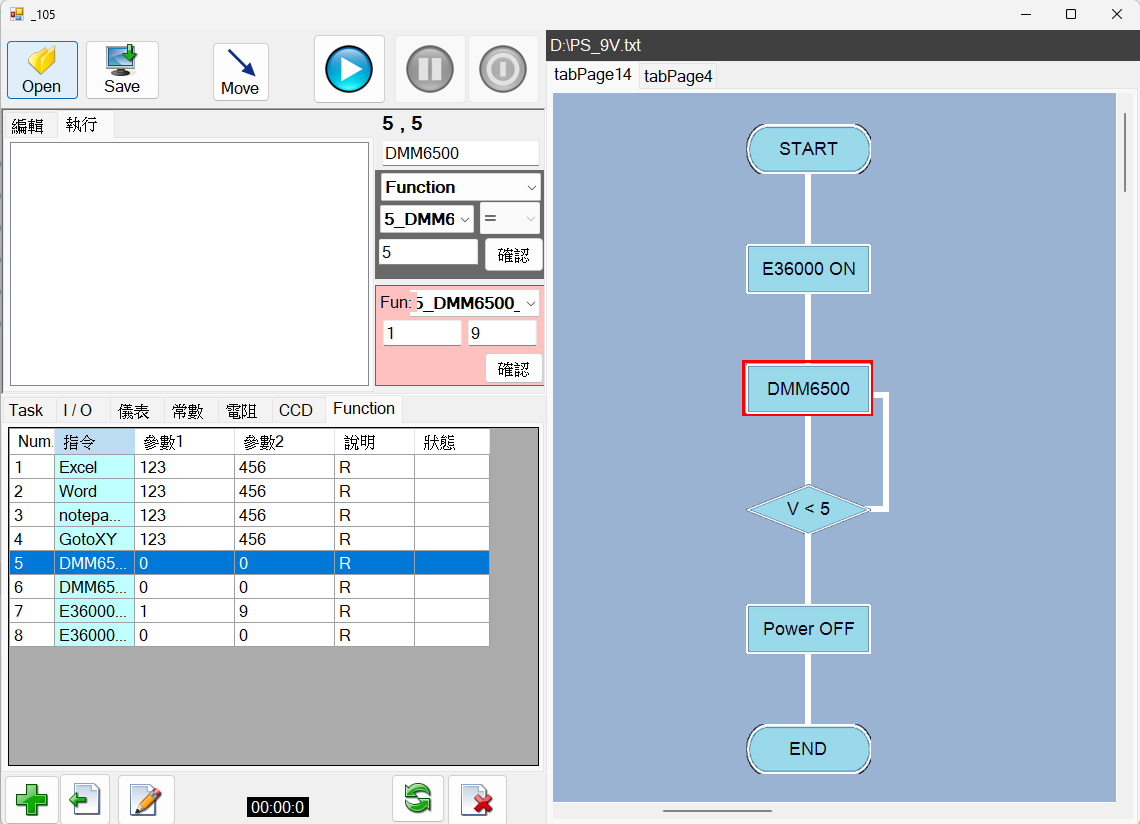
Task: Click the 狀態 column header
Action: (x=451, y=441)
